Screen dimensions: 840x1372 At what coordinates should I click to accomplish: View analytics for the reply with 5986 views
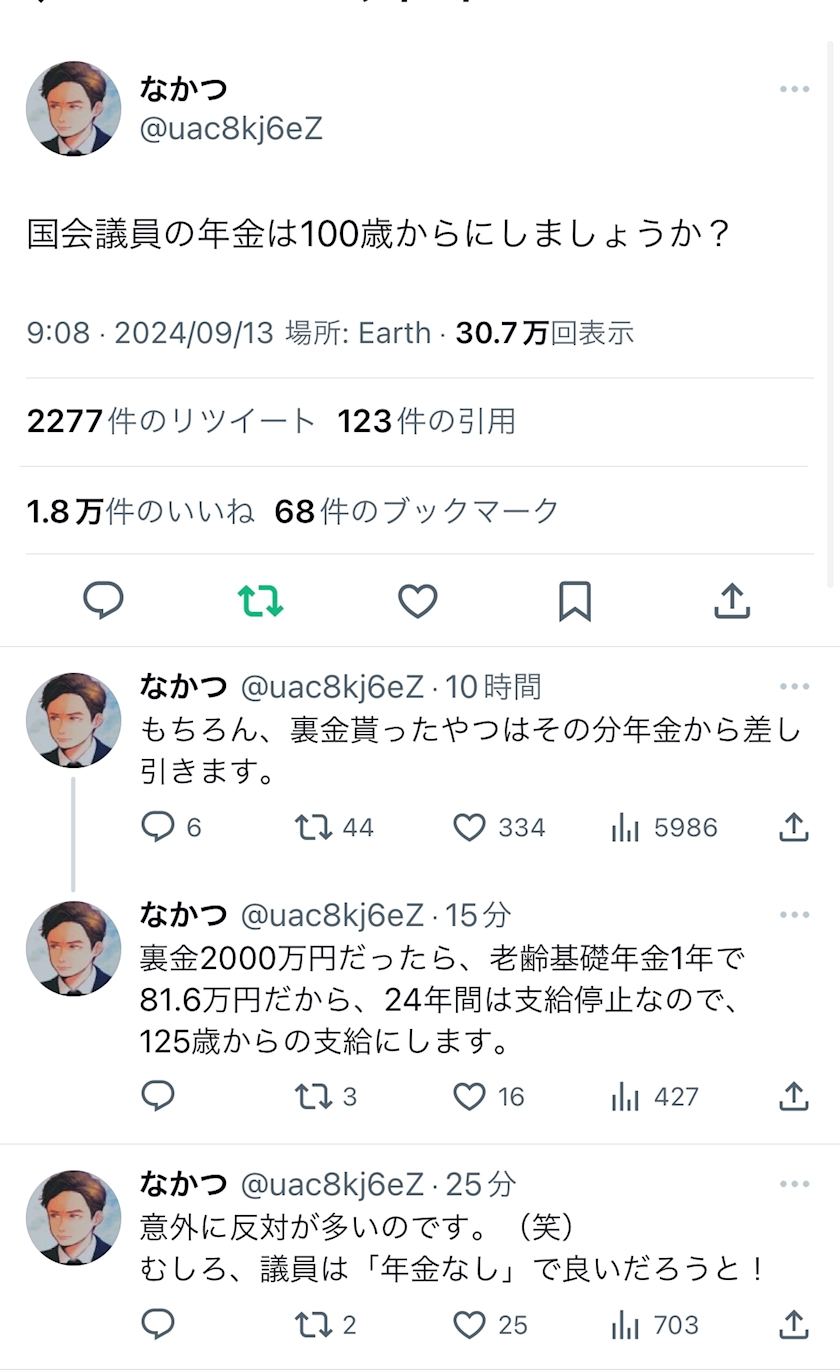coord(664,827)
